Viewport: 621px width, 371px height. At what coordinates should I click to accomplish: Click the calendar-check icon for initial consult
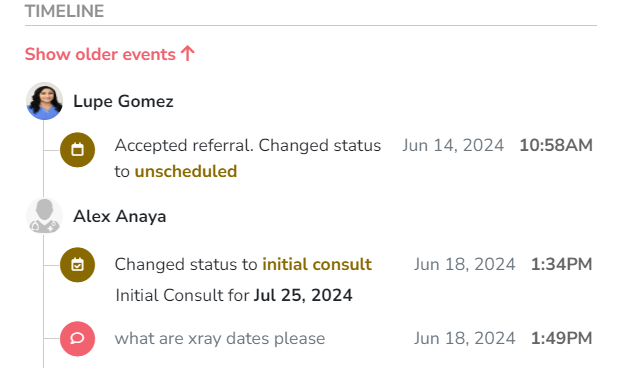[x=77, y=264]
